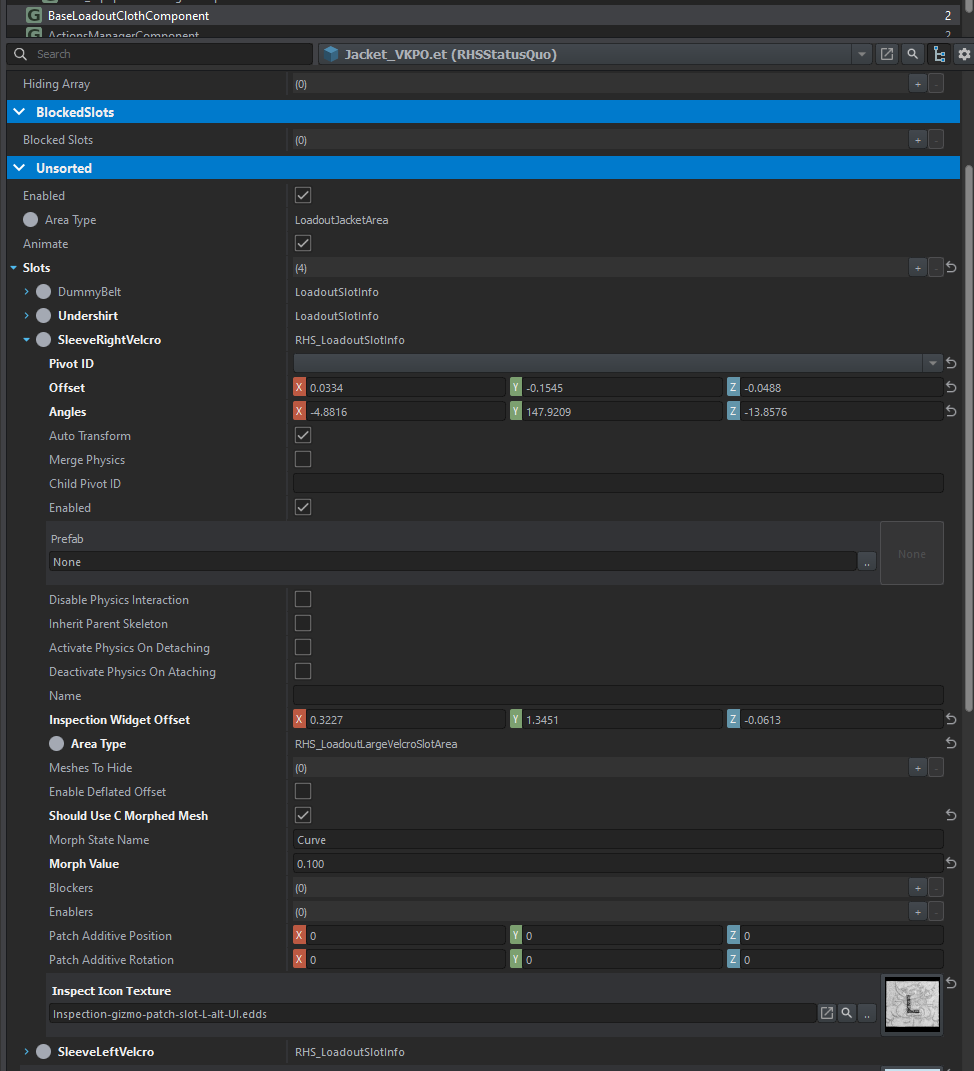Add an element to Hiding Array
The height and width of the screenshot is (1071, 974).
point(917,84)
